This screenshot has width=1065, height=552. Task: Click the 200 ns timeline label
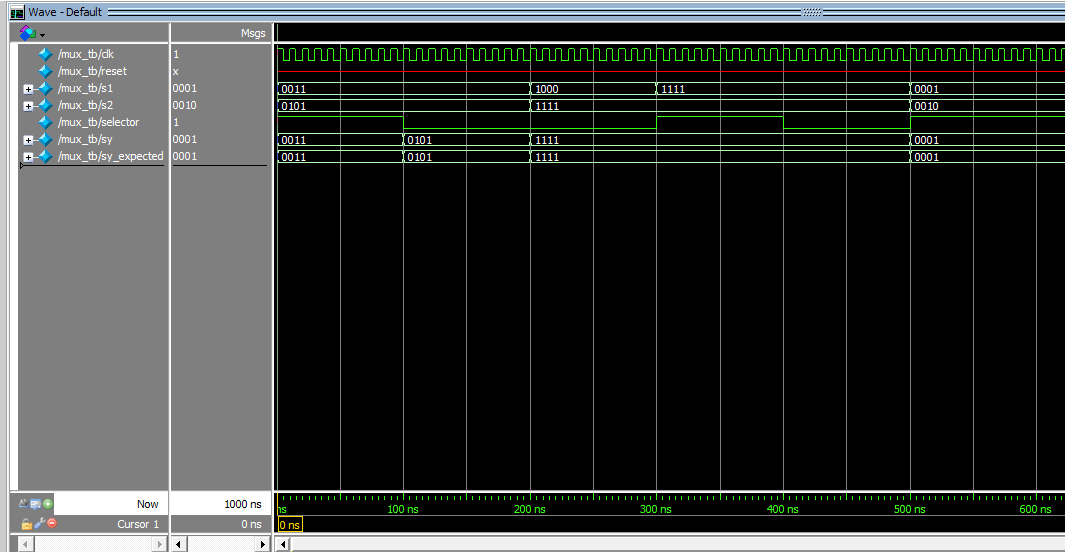[530, 509]
